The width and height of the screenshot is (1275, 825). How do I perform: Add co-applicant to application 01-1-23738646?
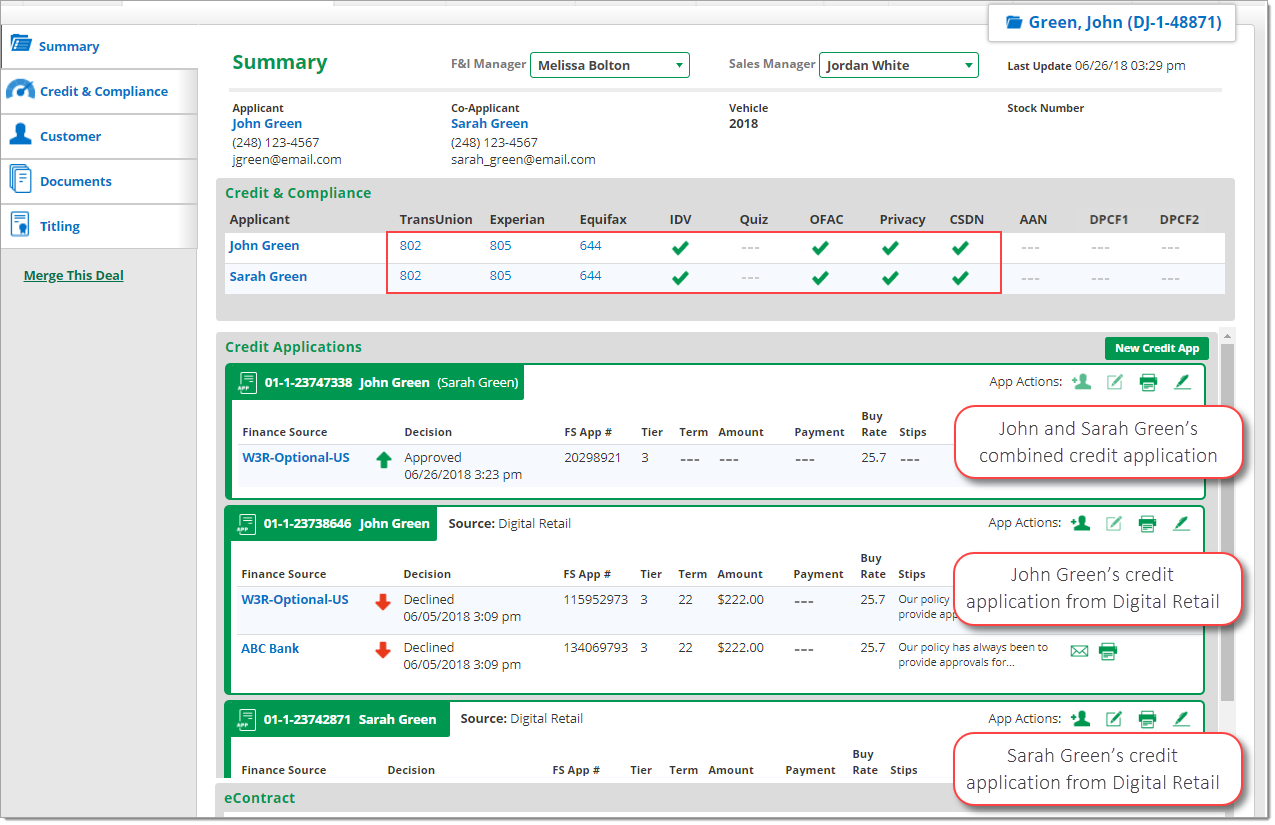1080,523
